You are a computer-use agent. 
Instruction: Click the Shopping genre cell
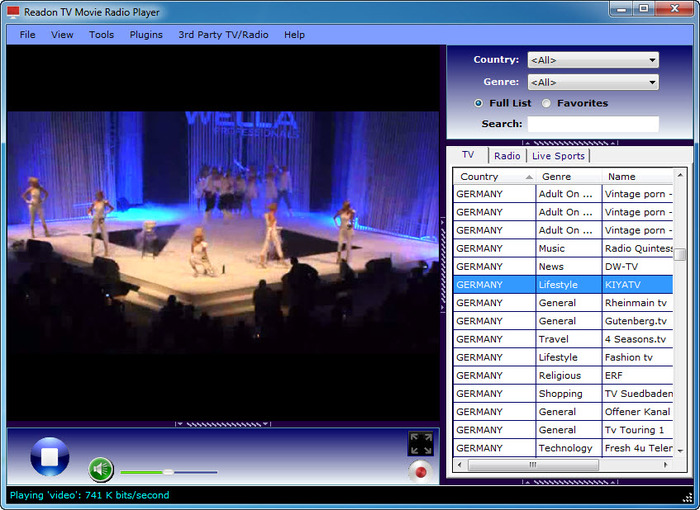(x=568, y=393)
